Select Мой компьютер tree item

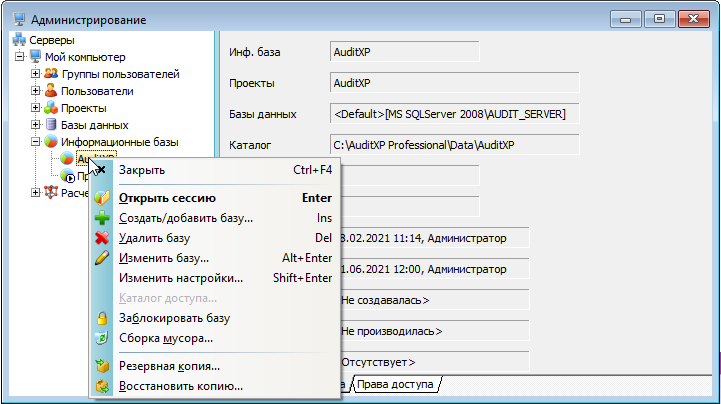click(85, 57)
